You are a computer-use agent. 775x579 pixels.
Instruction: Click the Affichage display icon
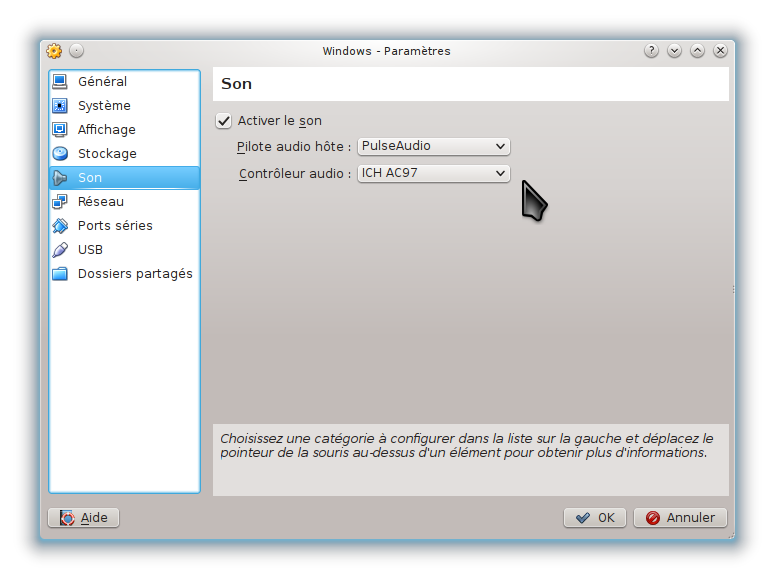coord(60,130)
